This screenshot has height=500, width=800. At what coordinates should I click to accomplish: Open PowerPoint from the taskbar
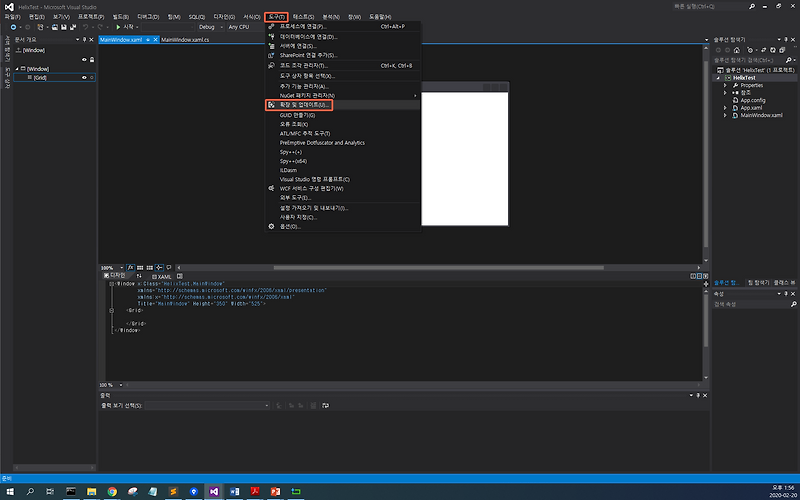(276, 492)
